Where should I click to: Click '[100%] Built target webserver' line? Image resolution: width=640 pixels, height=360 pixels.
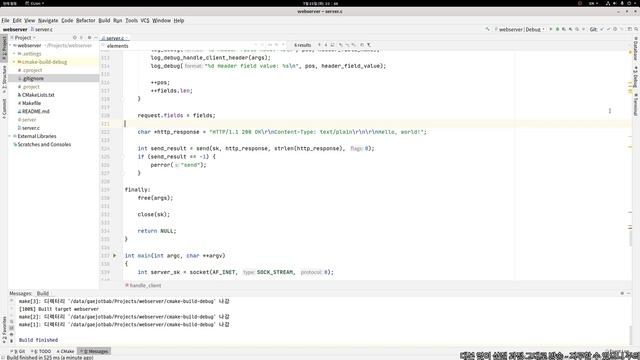tap(59, 309)
